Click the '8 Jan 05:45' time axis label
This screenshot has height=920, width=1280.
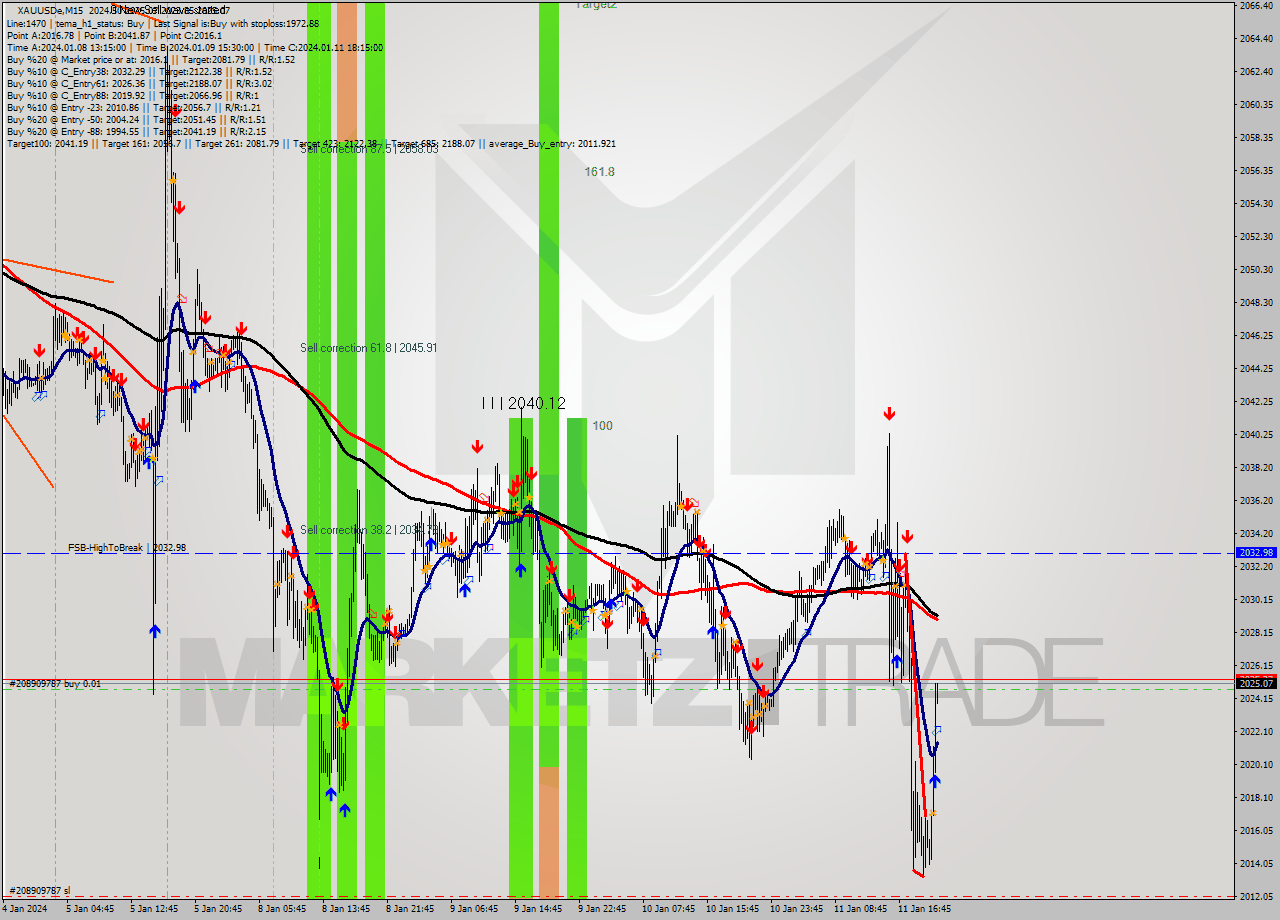282,909
